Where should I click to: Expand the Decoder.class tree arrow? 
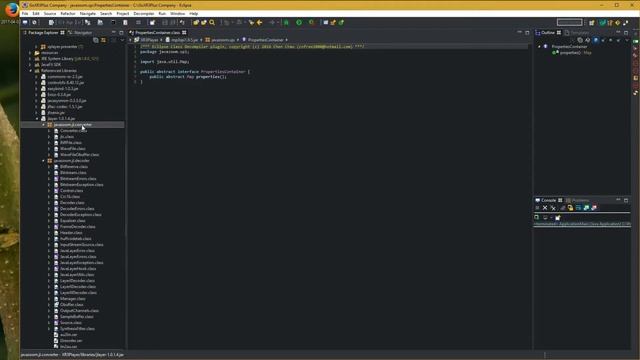49,202
